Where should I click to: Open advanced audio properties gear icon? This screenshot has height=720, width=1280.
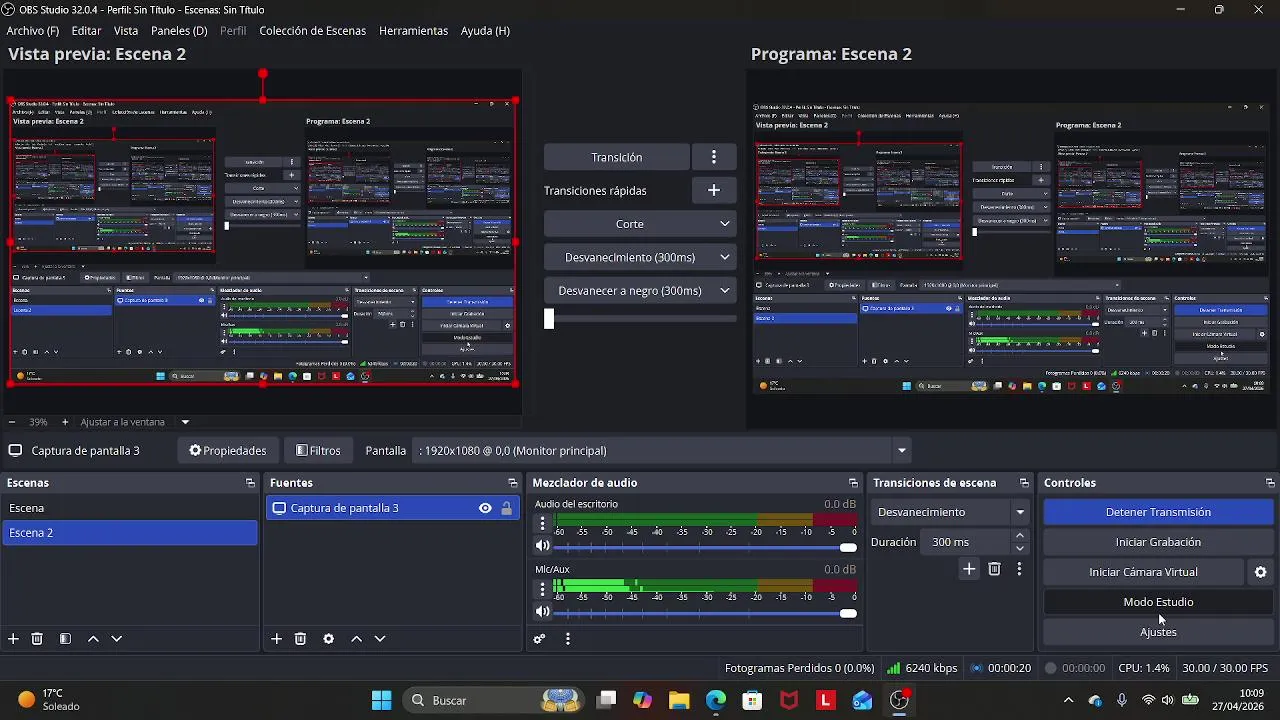point(539,639)
